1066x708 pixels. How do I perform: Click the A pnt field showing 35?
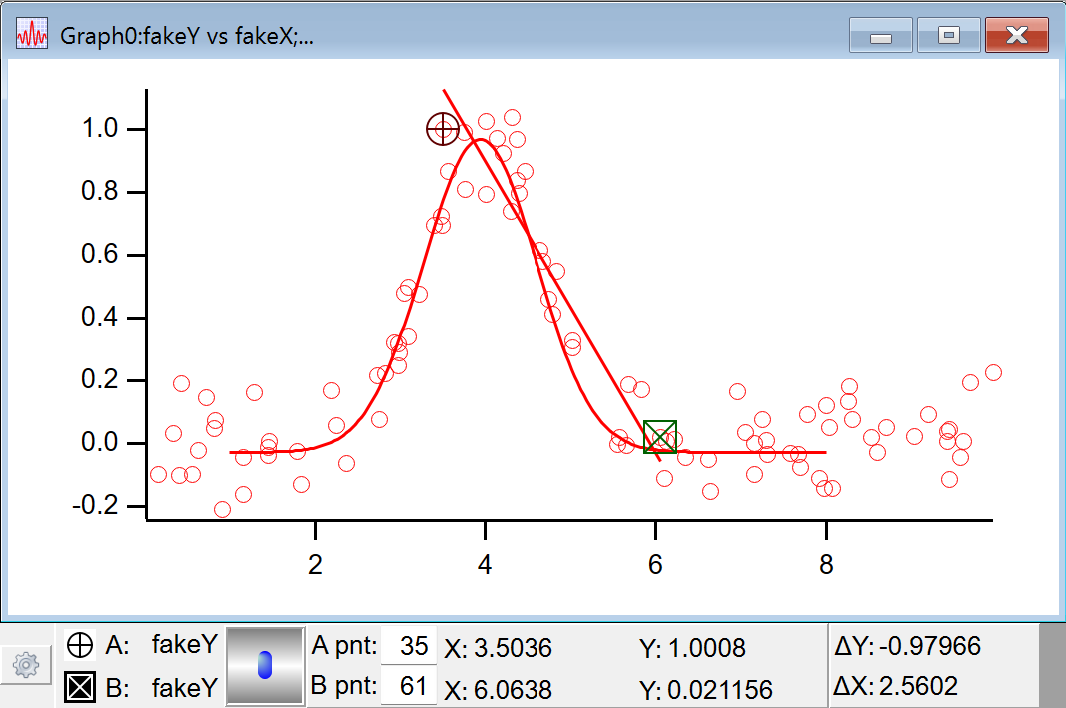click(x=409, y=647)
